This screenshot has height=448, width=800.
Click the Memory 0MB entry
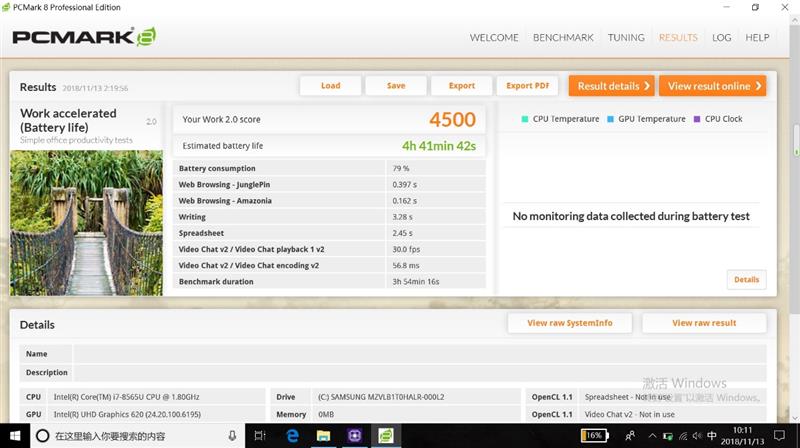tap(326, 414)
